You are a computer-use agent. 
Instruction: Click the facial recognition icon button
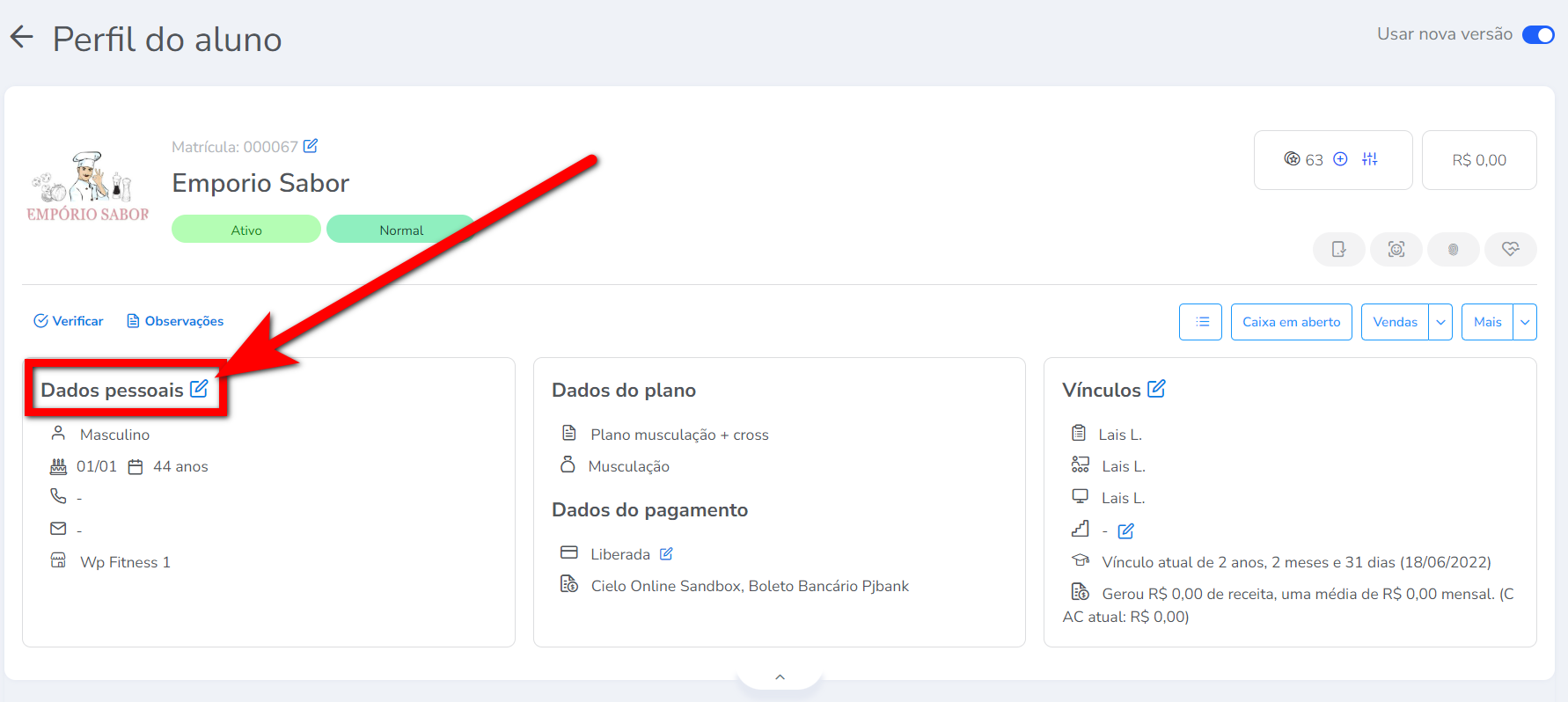pyautogui.click(x=1396, y=249)
